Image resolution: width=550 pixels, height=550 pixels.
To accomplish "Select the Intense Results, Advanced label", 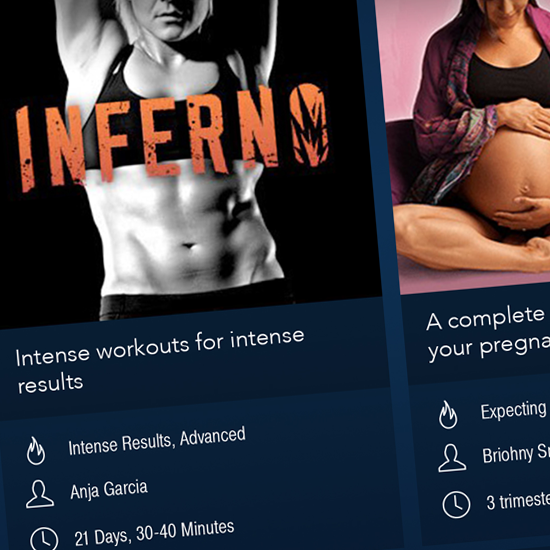I will click(157, 441).
